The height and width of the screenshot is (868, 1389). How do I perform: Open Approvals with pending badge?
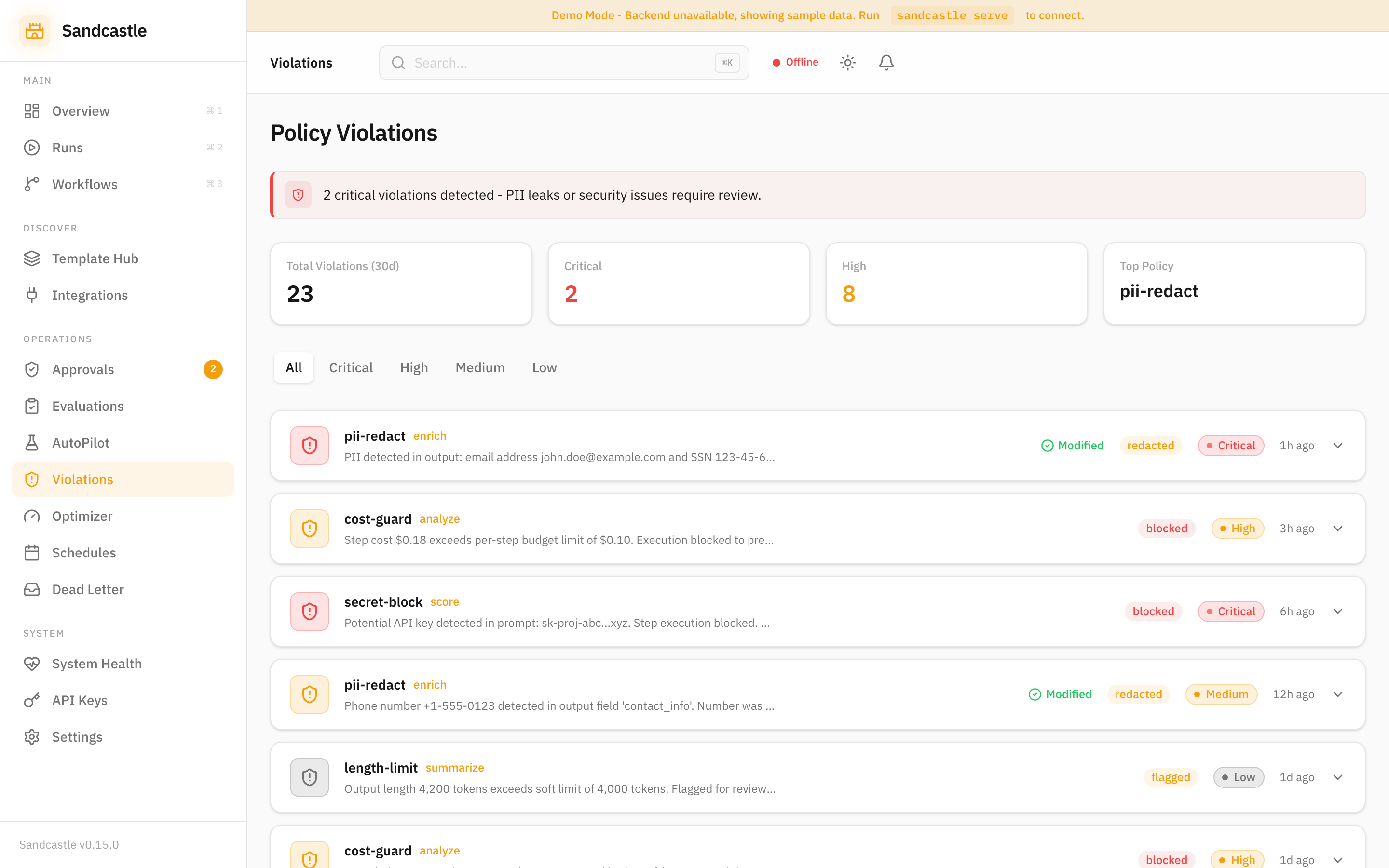pos(83,369)
